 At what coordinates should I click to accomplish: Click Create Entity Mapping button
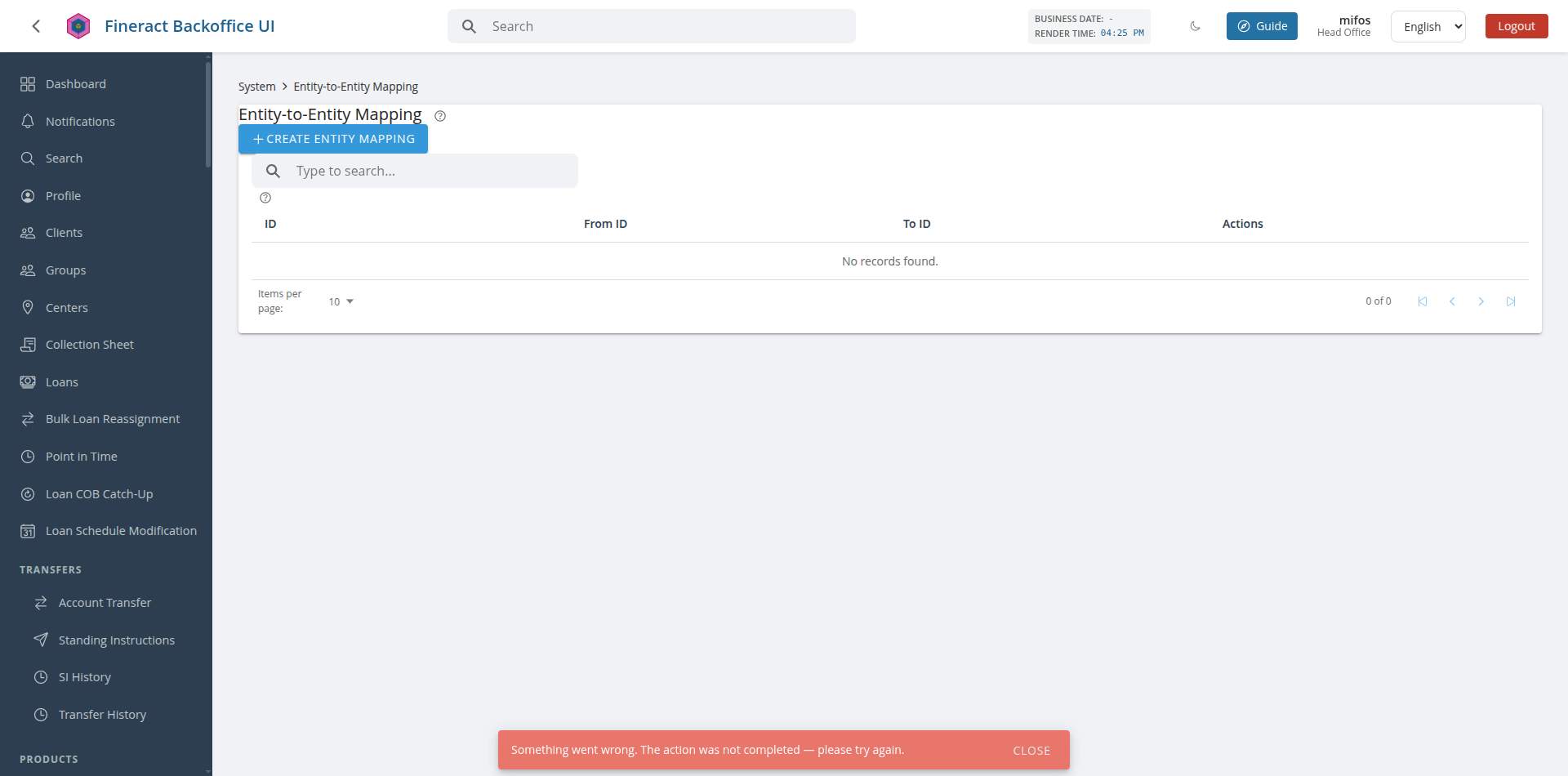333,139
